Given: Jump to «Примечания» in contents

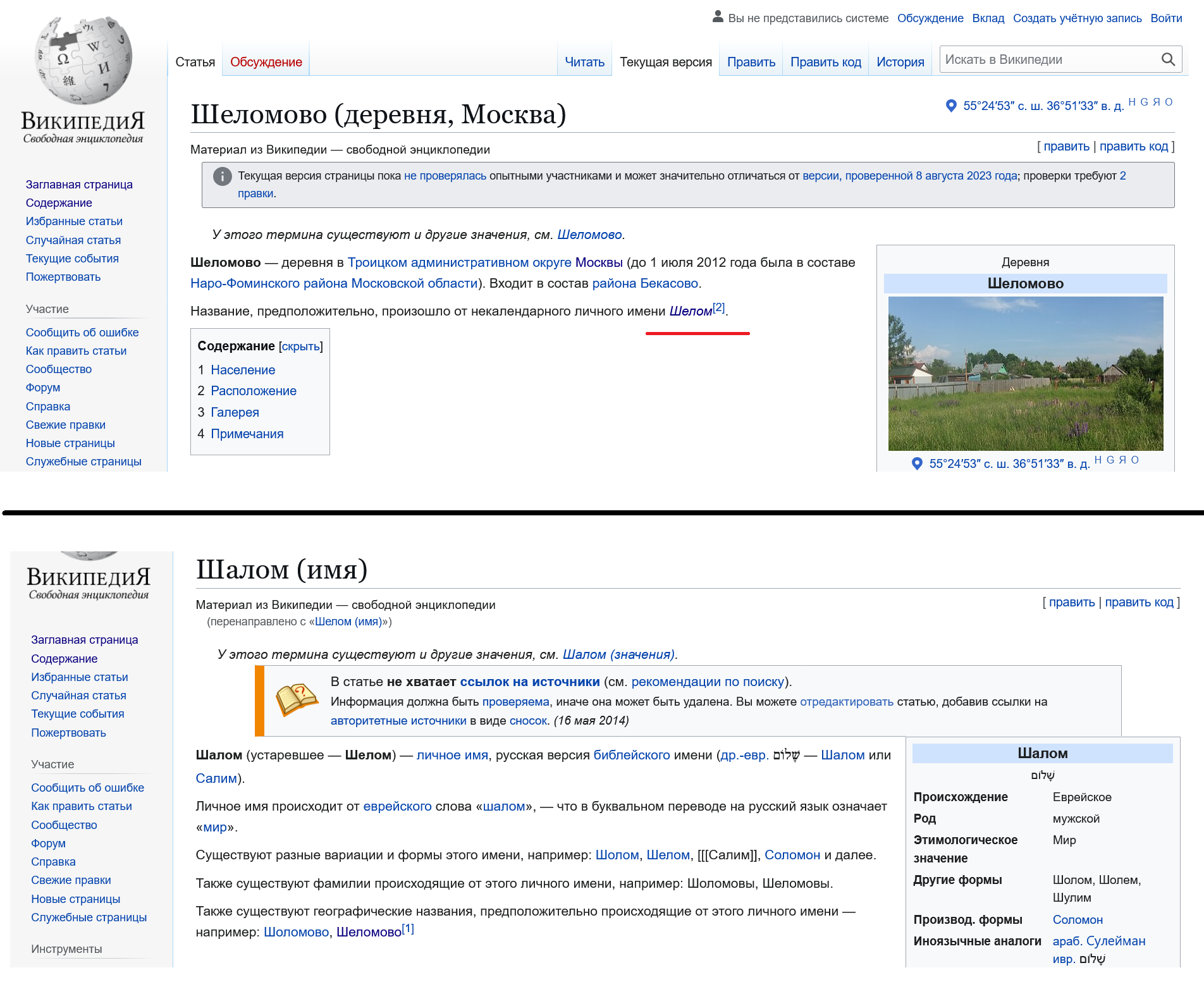Looking at the screenshot, I should click(x=247, y=434).
